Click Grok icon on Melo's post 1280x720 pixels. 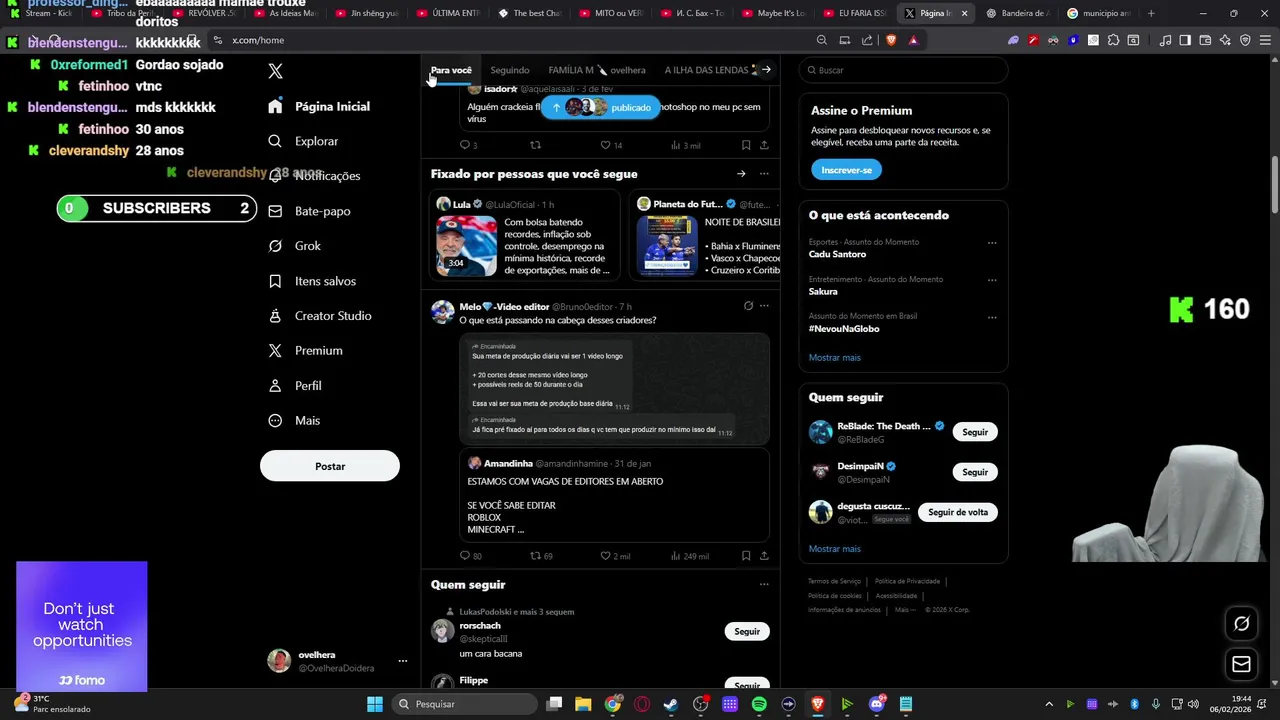pos(748,306)
